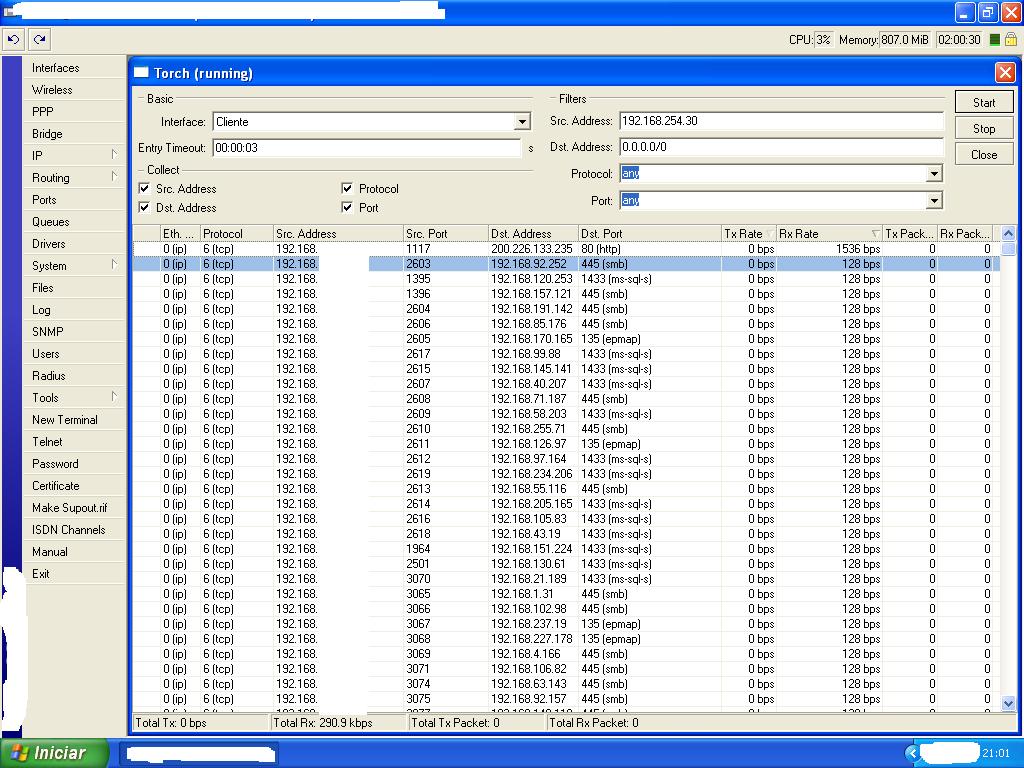The image size is (1024, 768).
Task: Click the Start button in Torch
Action: [984, 103]
